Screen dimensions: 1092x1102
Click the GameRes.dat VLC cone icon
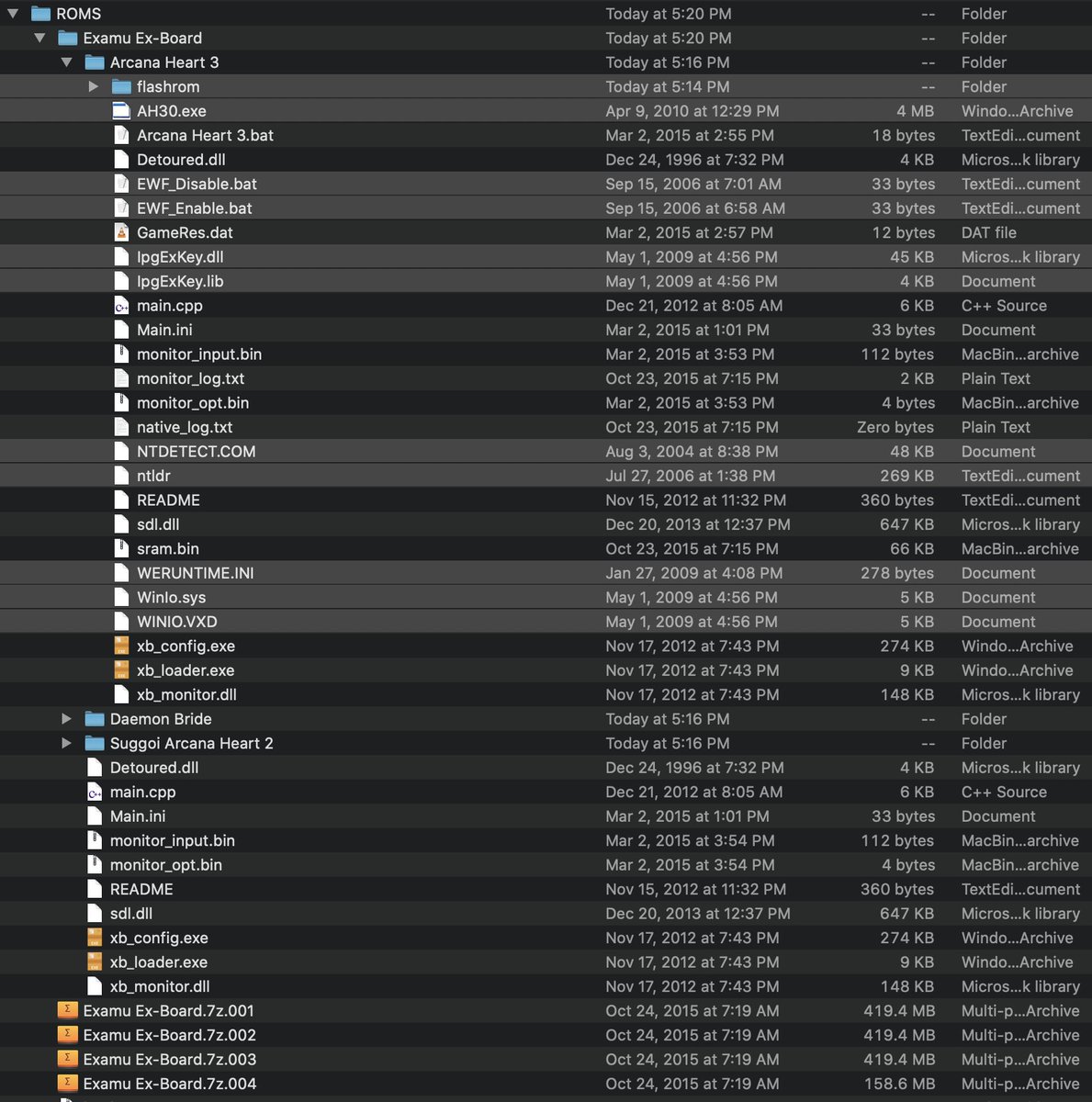(121, 232)
